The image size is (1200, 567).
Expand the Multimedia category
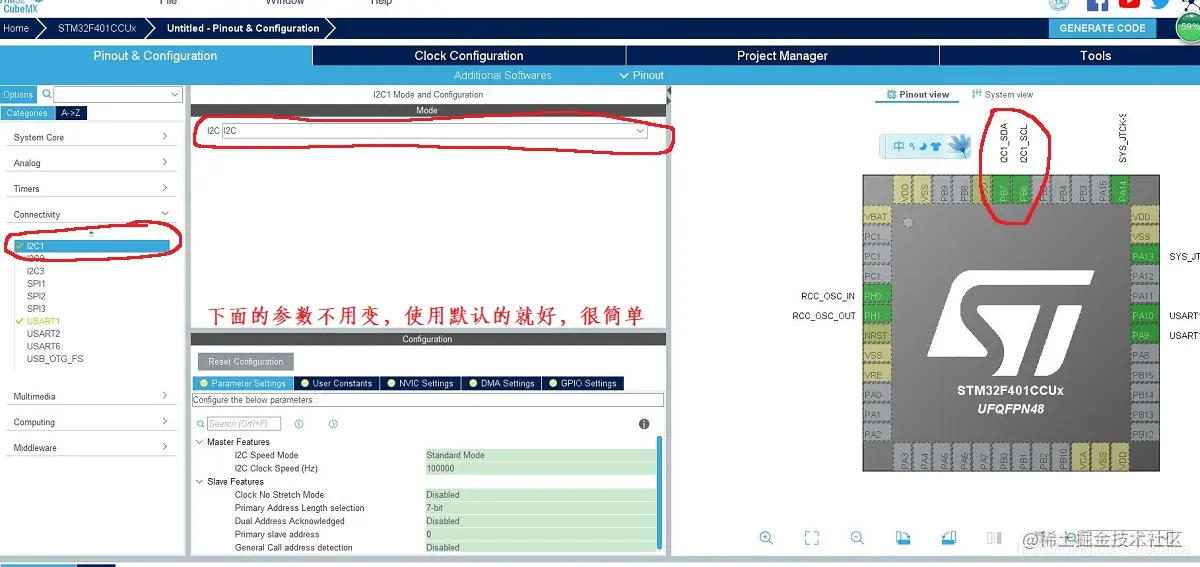click(91, 396)
